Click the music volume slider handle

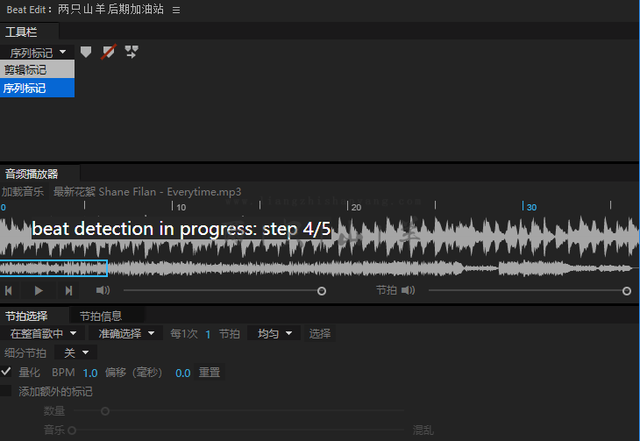322,291
